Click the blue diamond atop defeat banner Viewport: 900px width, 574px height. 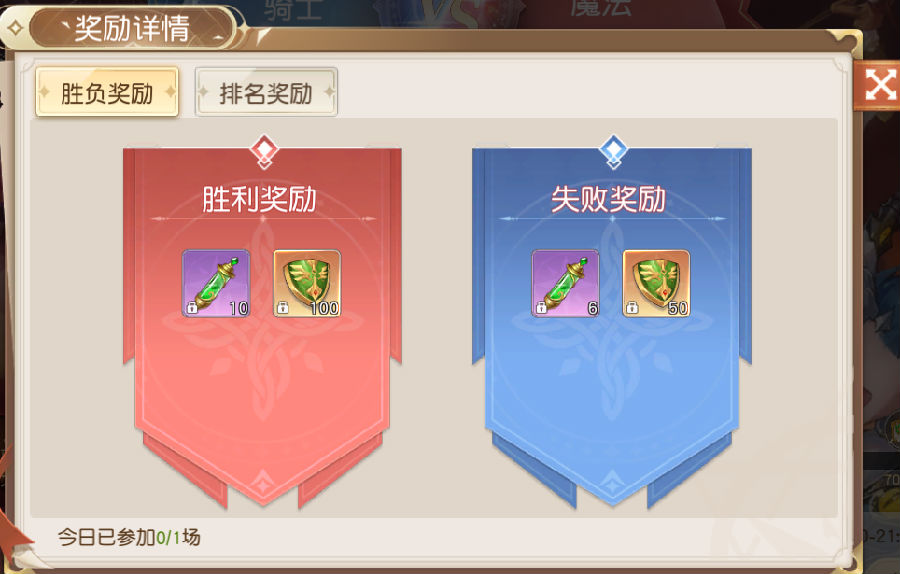[x=613, y=151]
